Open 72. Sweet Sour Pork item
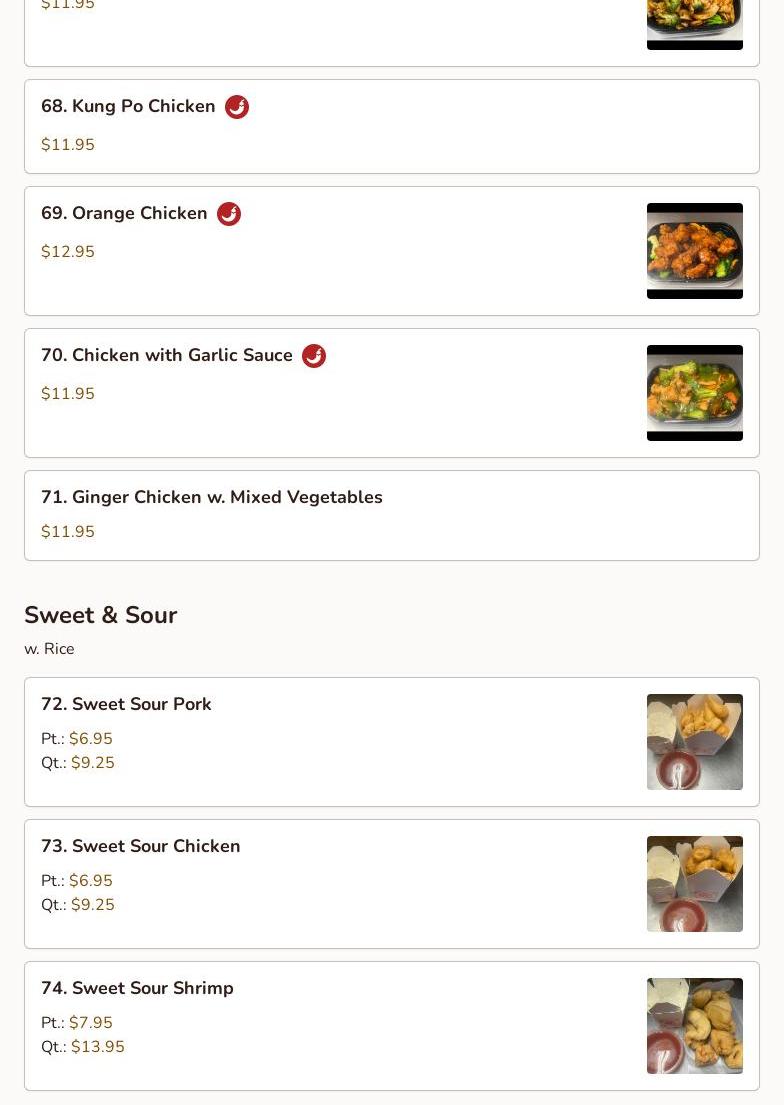The image size is (784, 1105). click(x=392, y=742)
